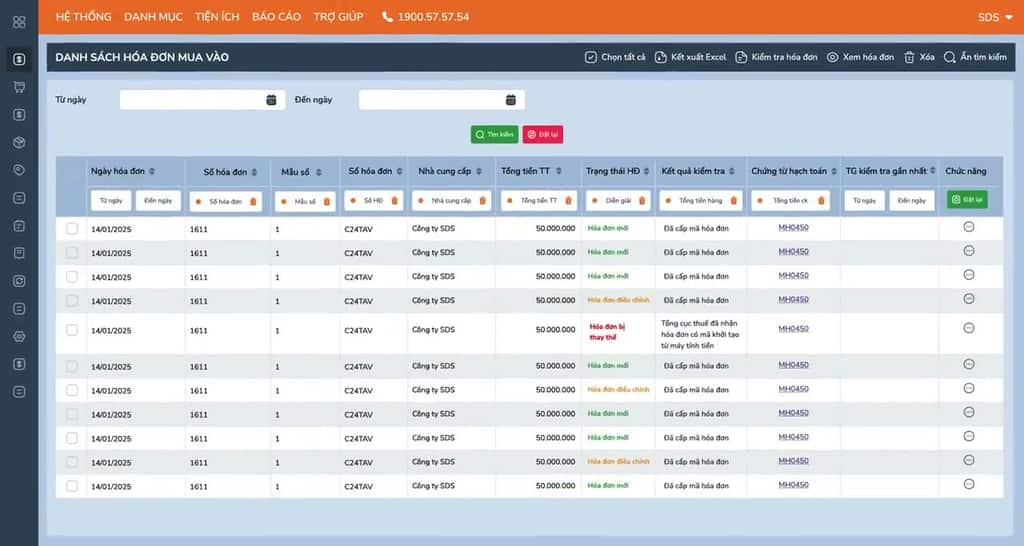The width and height of the screenshot is (1024, 546).
Task: Click Đến ngày filter under Ngày hóa đơn
Action: (159, 201)
